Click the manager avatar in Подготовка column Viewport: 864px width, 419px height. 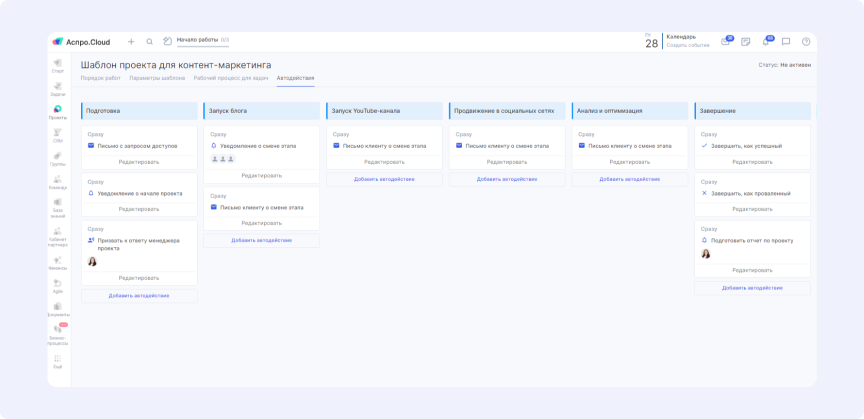pyautogui.click(x=92, y=262)
